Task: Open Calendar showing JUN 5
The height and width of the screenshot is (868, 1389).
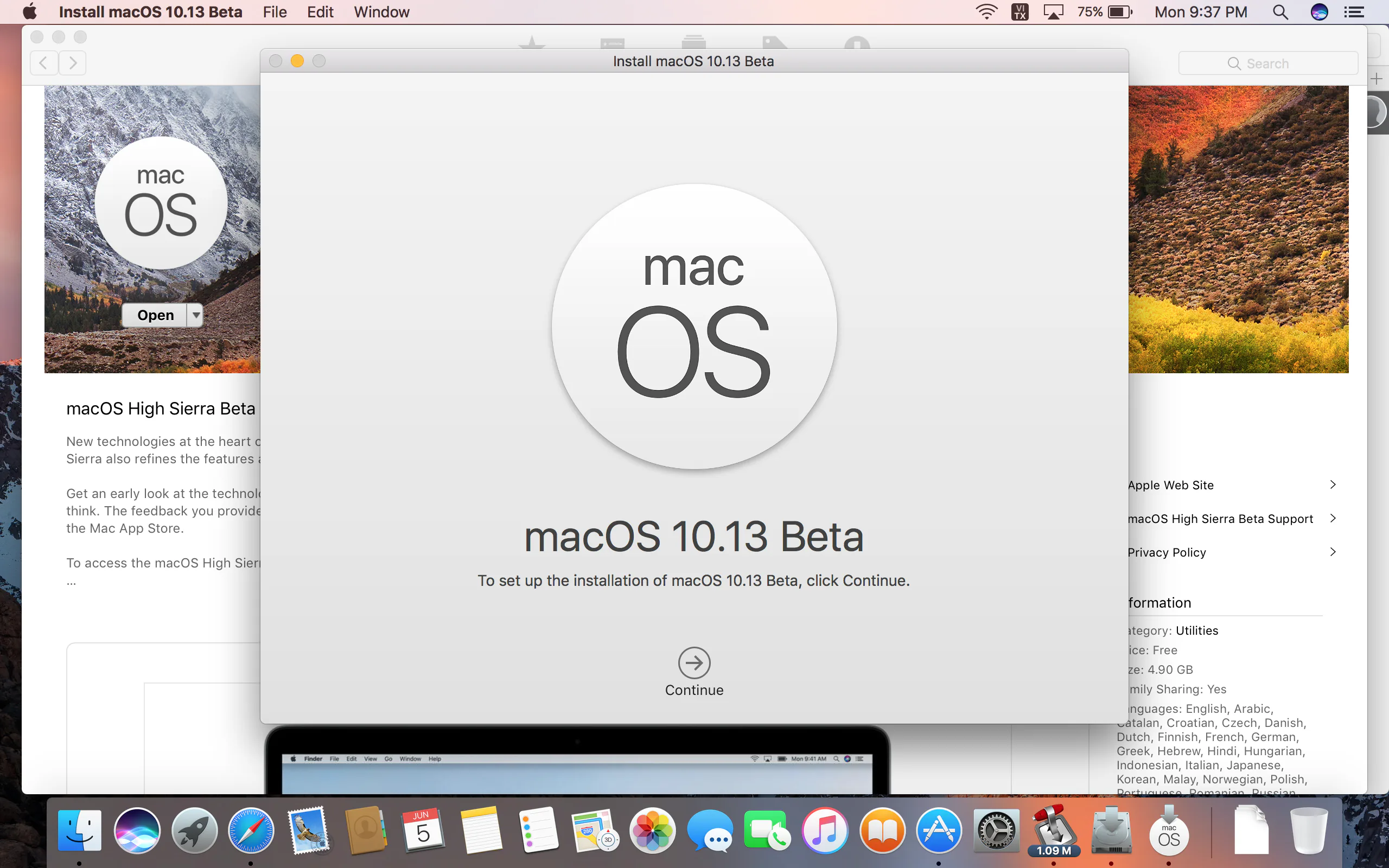Action: click(423, 830)
